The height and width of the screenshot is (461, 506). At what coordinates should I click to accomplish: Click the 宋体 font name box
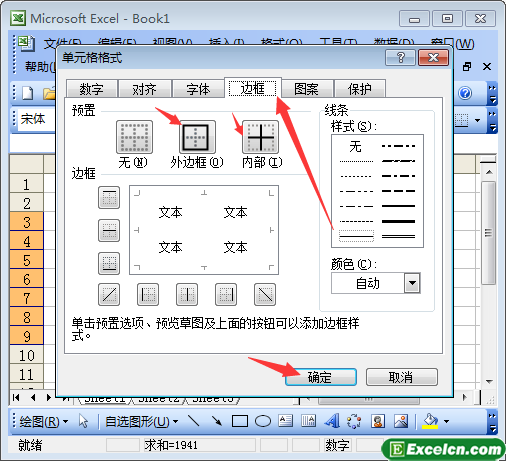(37, 119)
